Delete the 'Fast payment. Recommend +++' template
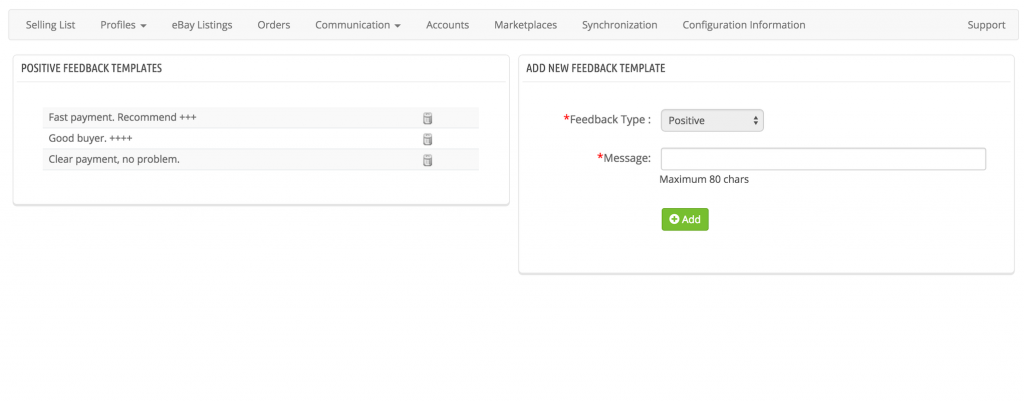The width and height of the screenshot is (1024, 401). pyautogui.click(x=428, y=118)
